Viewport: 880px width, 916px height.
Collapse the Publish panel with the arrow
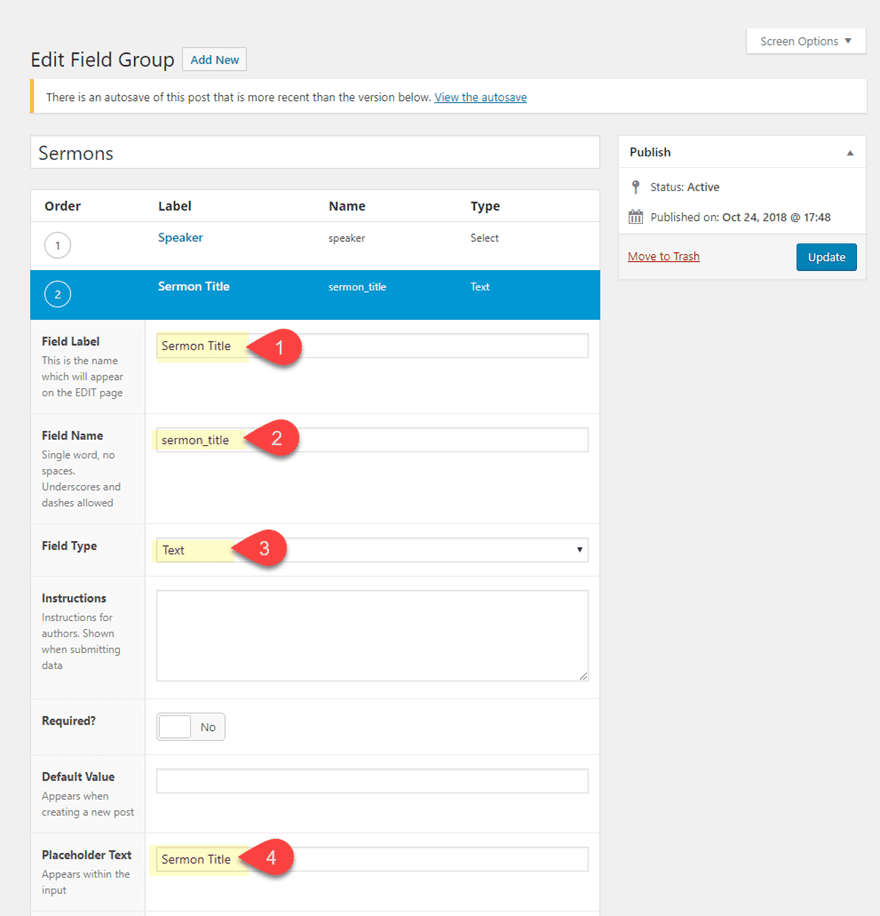click(850, 153)
